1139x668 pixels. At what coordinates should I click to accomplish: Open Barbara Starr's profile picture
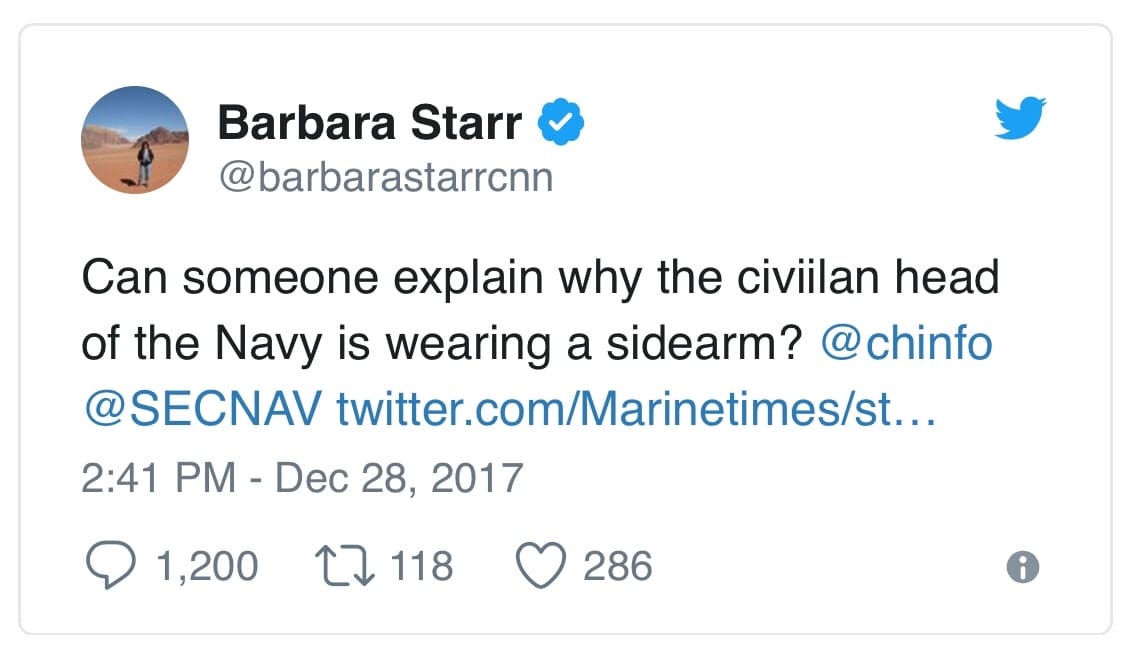click(135, 140)
